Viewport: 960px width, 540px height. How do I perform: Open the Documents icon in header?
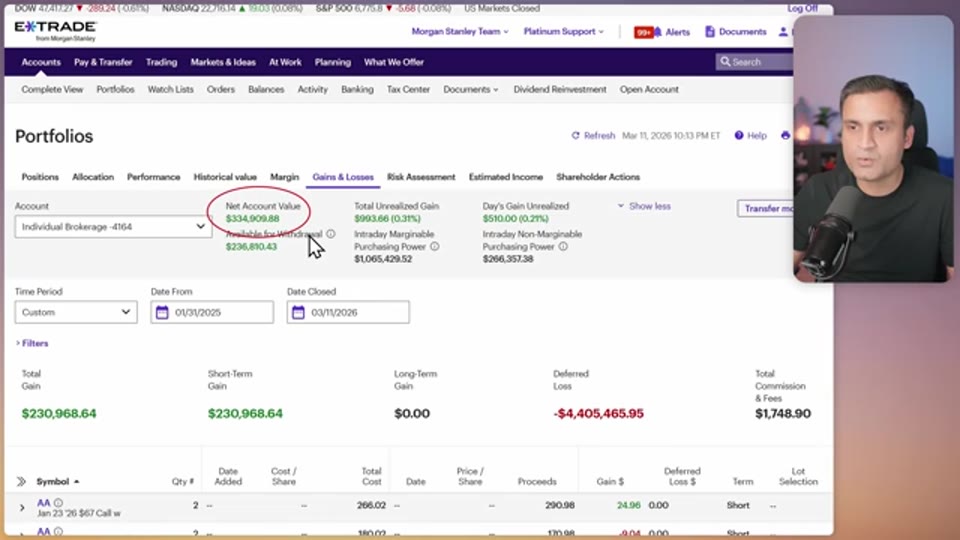click(710, 31)
